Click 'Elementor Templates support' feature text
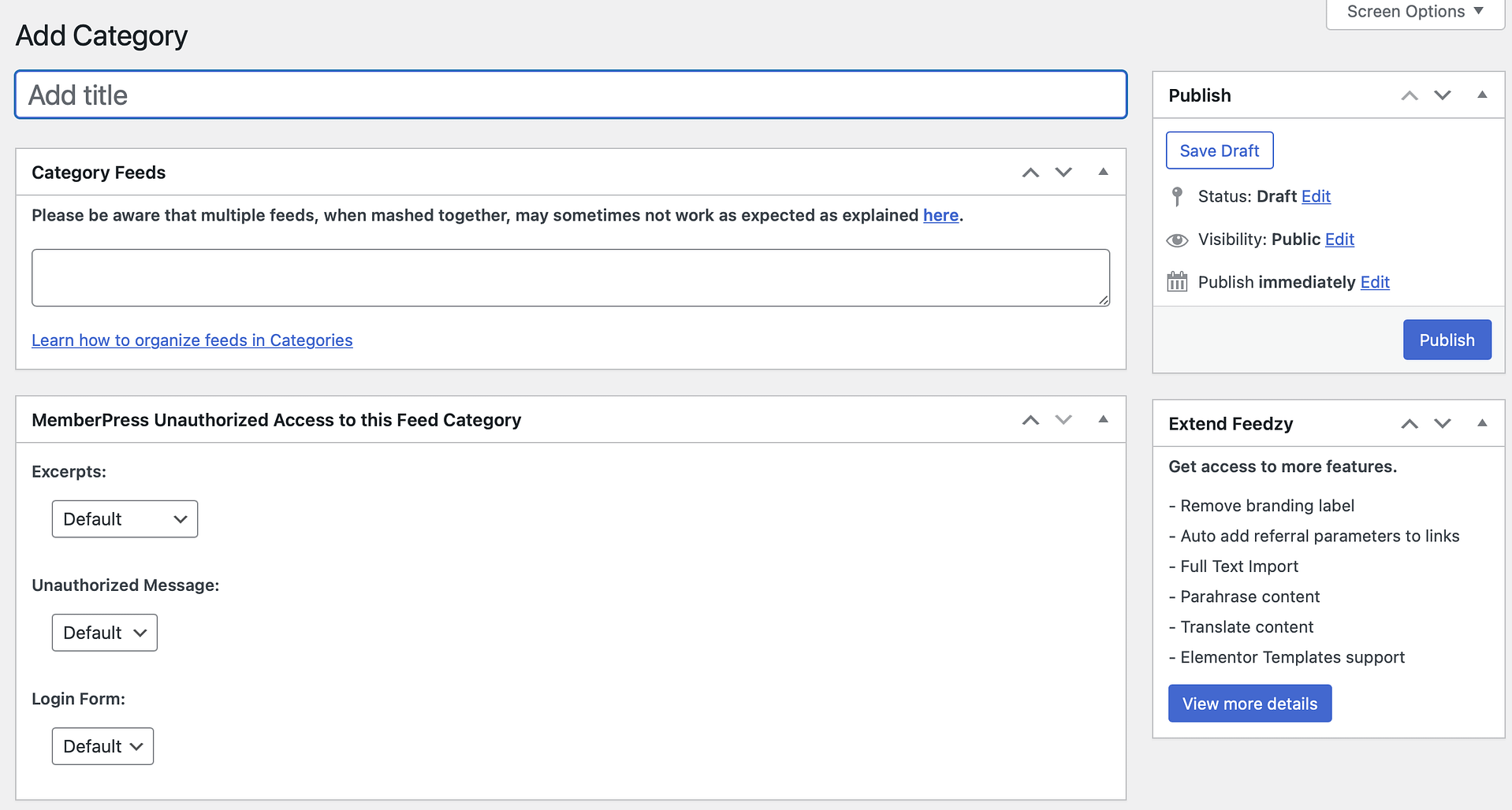 (1292, 657)
